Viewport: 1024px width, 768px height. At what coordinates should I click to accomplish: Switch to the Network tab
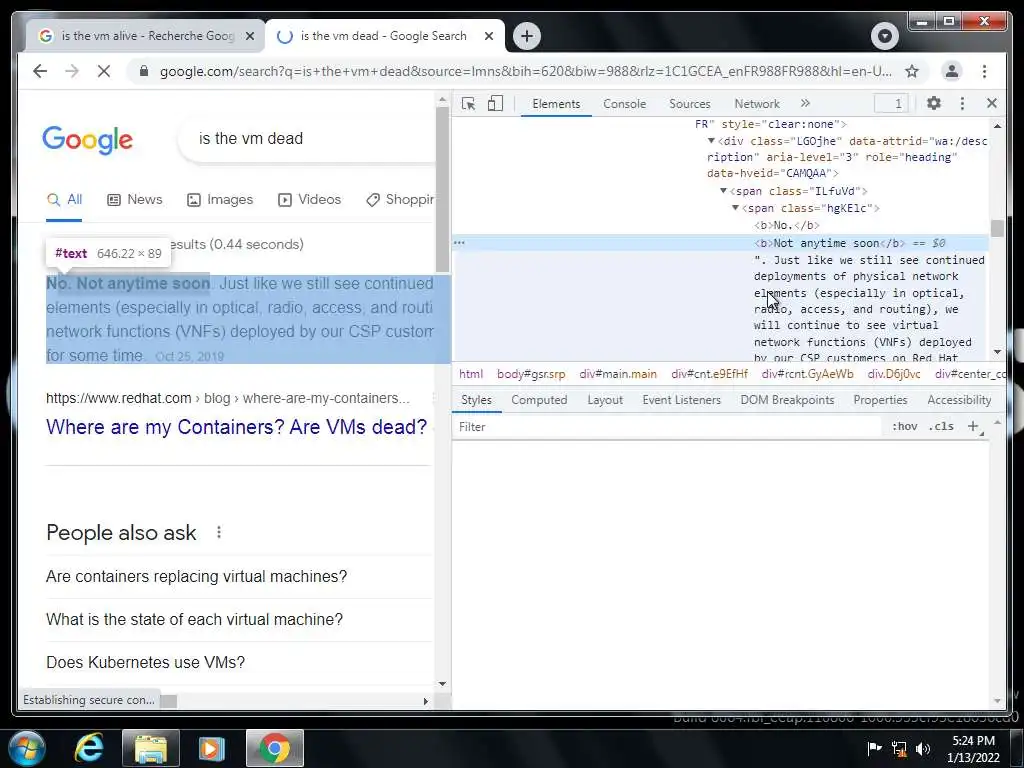click(x=757, y=104)
